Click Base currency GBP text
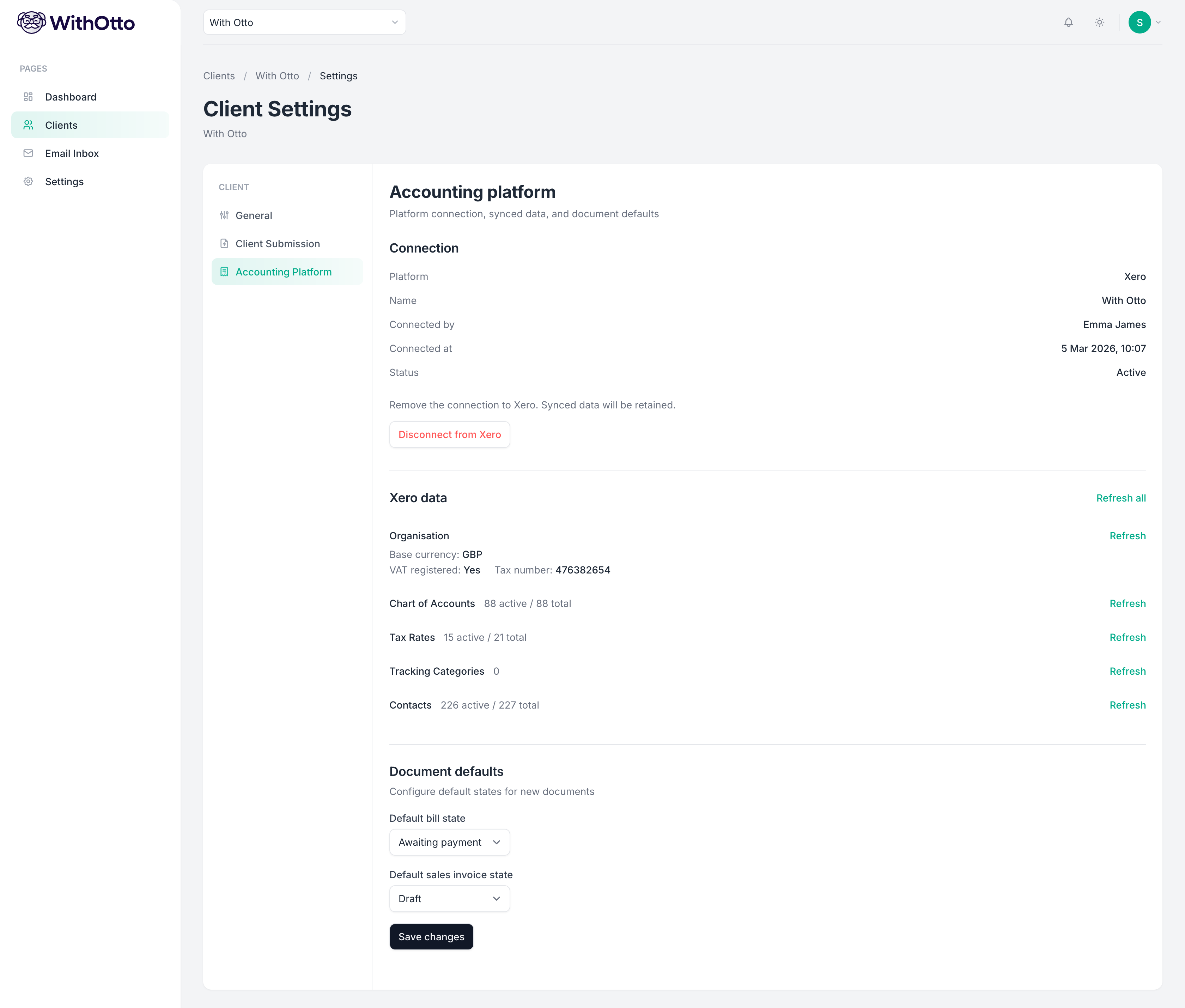Viewport: 1185px width, 1008px height. (435, 554)
